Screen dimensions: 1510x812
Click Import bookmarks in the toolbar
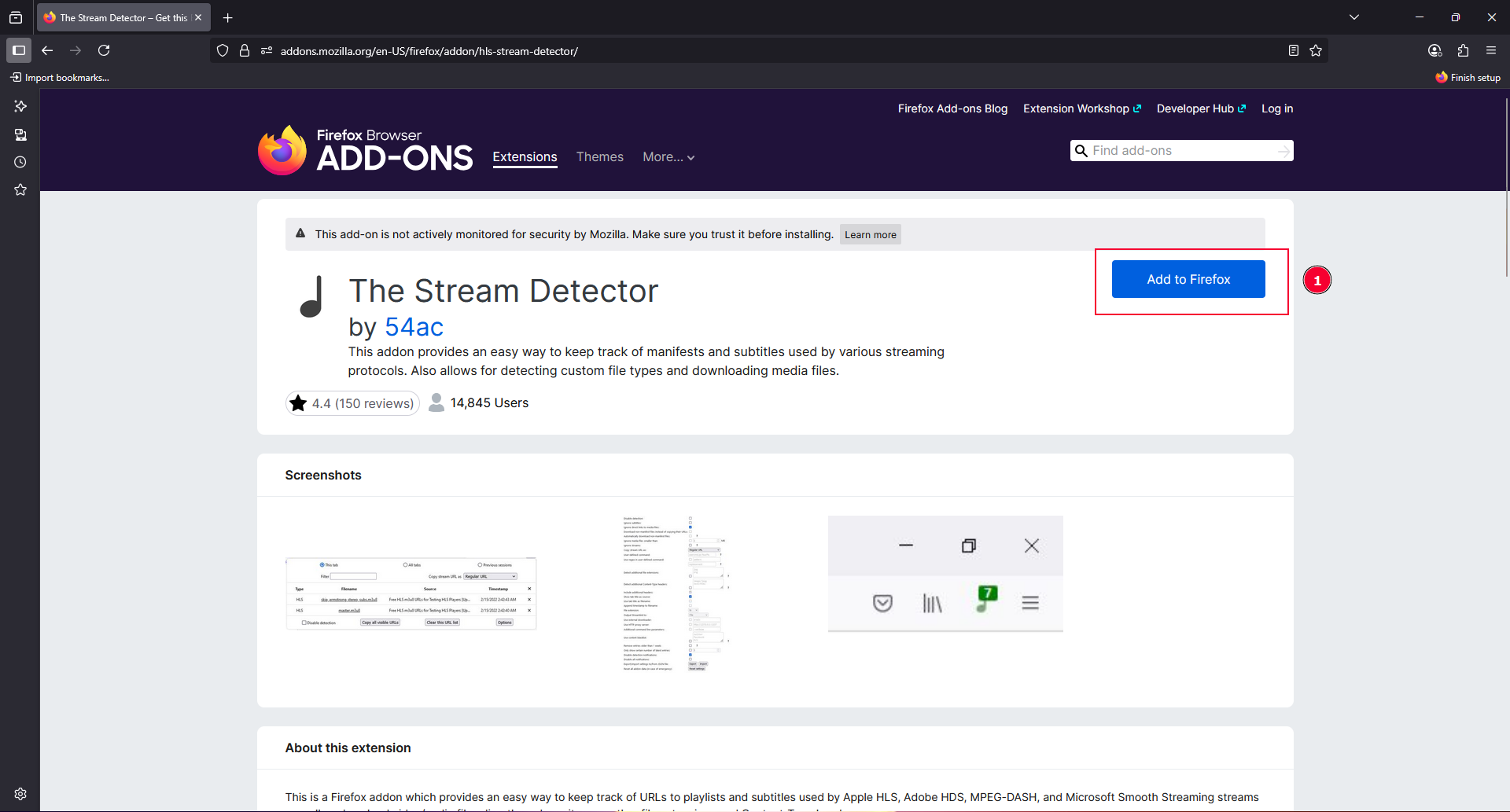tap(60, 77)
